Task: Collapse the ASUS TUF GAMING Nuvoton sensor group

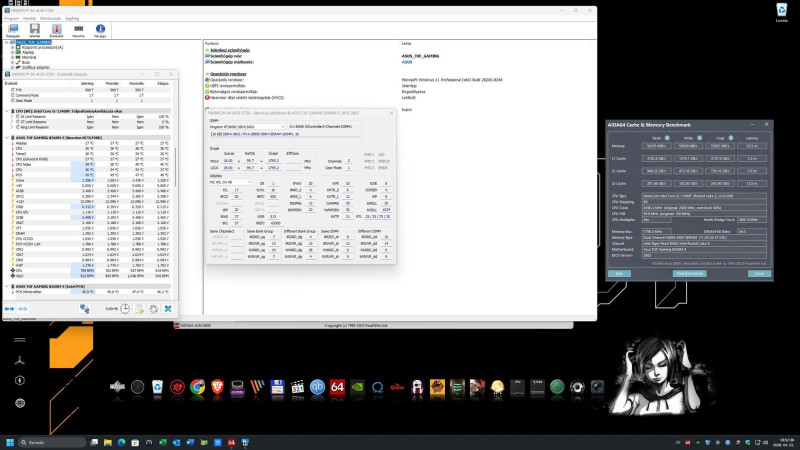Action: click(7, 138)
